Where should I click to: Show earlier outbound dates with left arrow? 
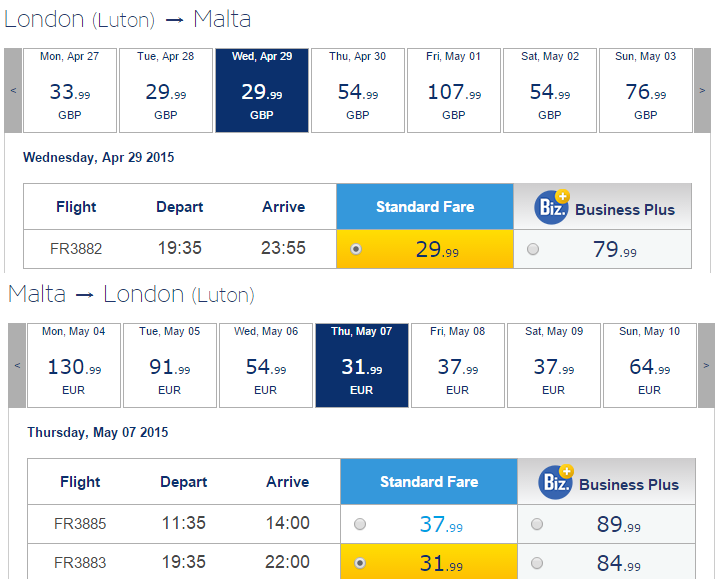tap(13, 91)
